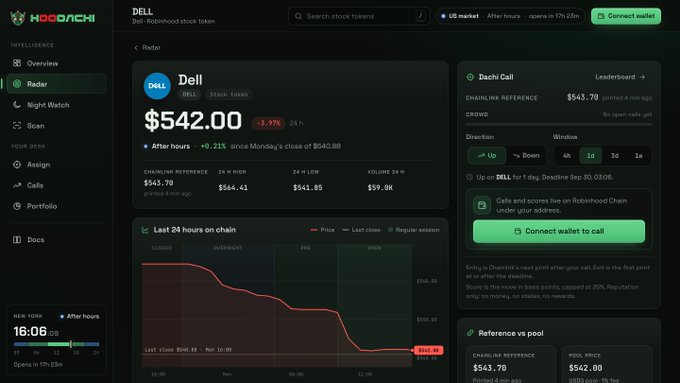Click the Connect wallet button in header
Image resolution: width=680 pixels, height=383 pixels.
(626, 16)
